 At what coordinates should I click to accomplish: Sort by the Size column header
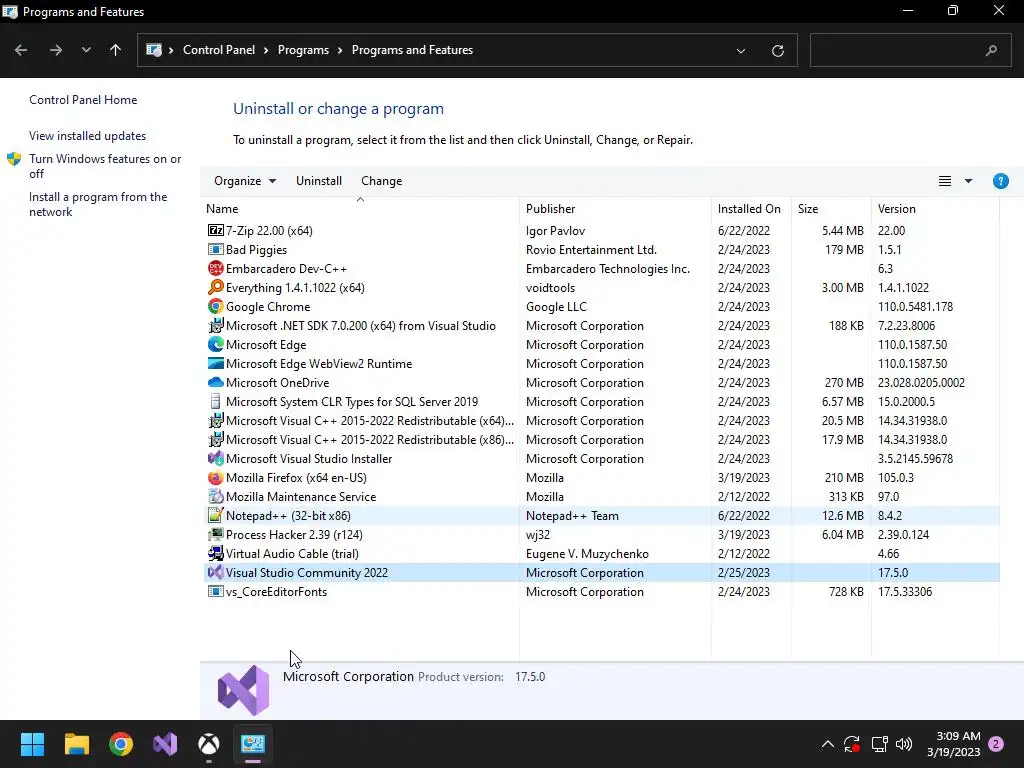[831, 208]
